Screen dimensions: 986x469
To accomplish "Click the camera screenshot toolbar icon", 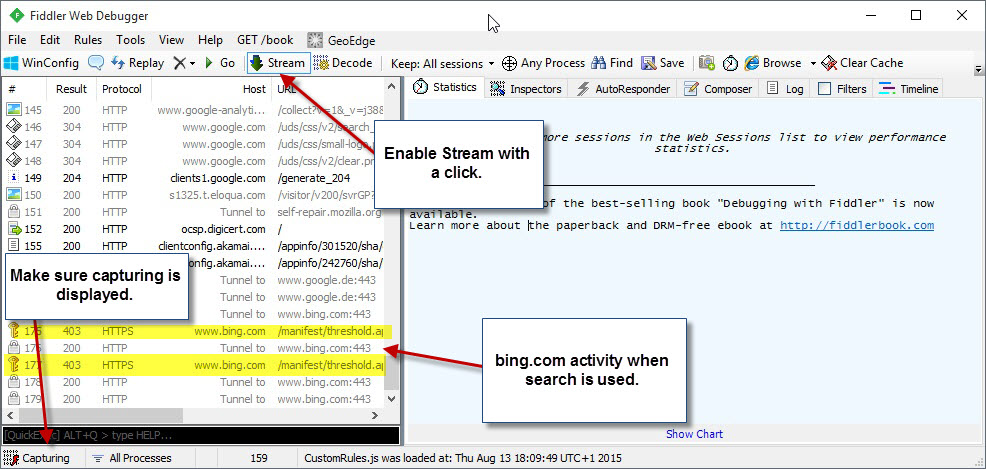I will (x=707, y=63).
